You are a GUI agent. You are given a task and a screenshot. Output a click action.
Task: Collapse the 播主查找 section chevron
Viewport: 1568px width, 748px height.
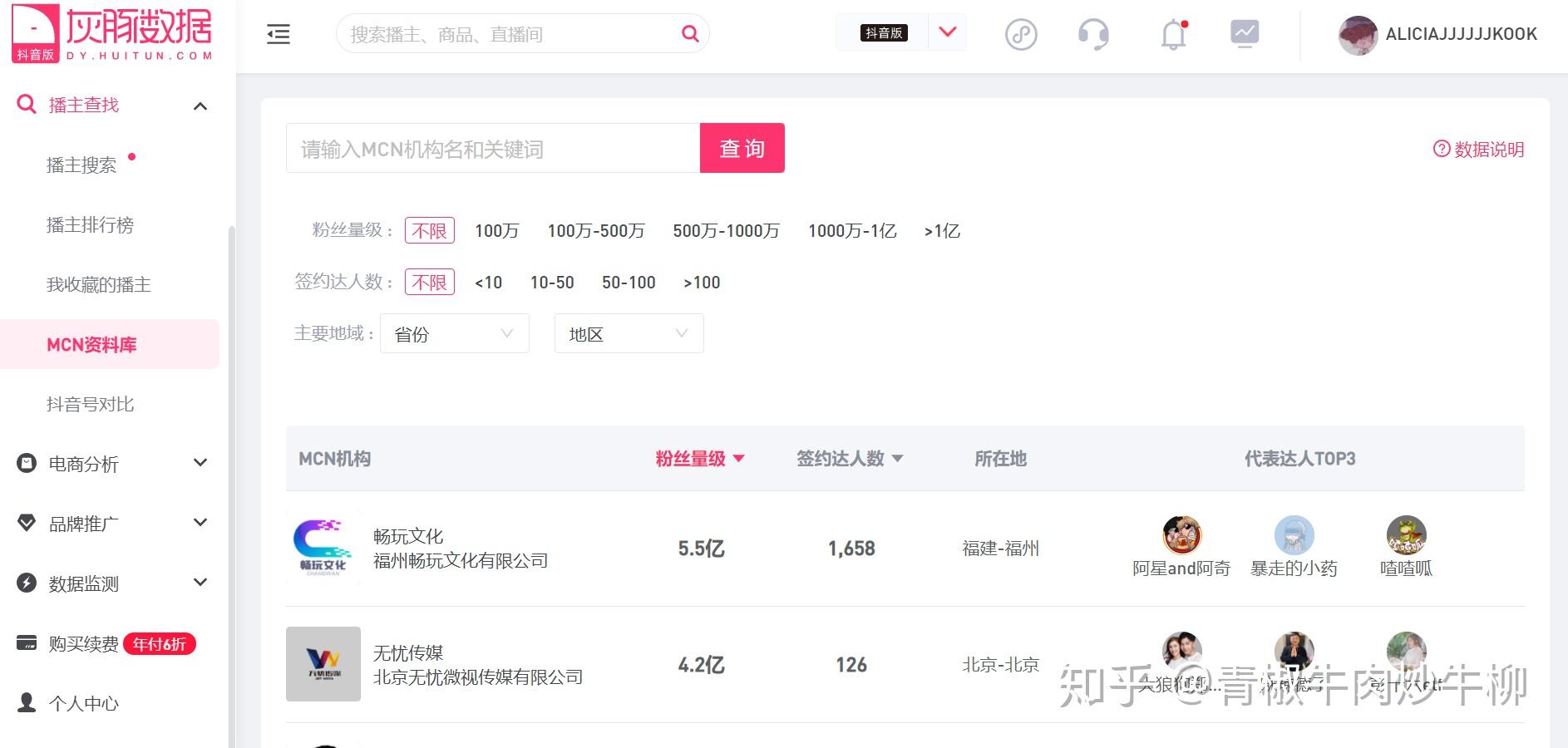(200, 106)
